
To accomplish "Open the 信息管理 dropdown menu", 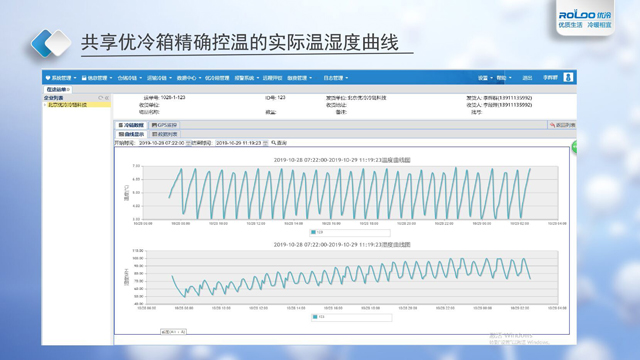I will click(97, 78).
